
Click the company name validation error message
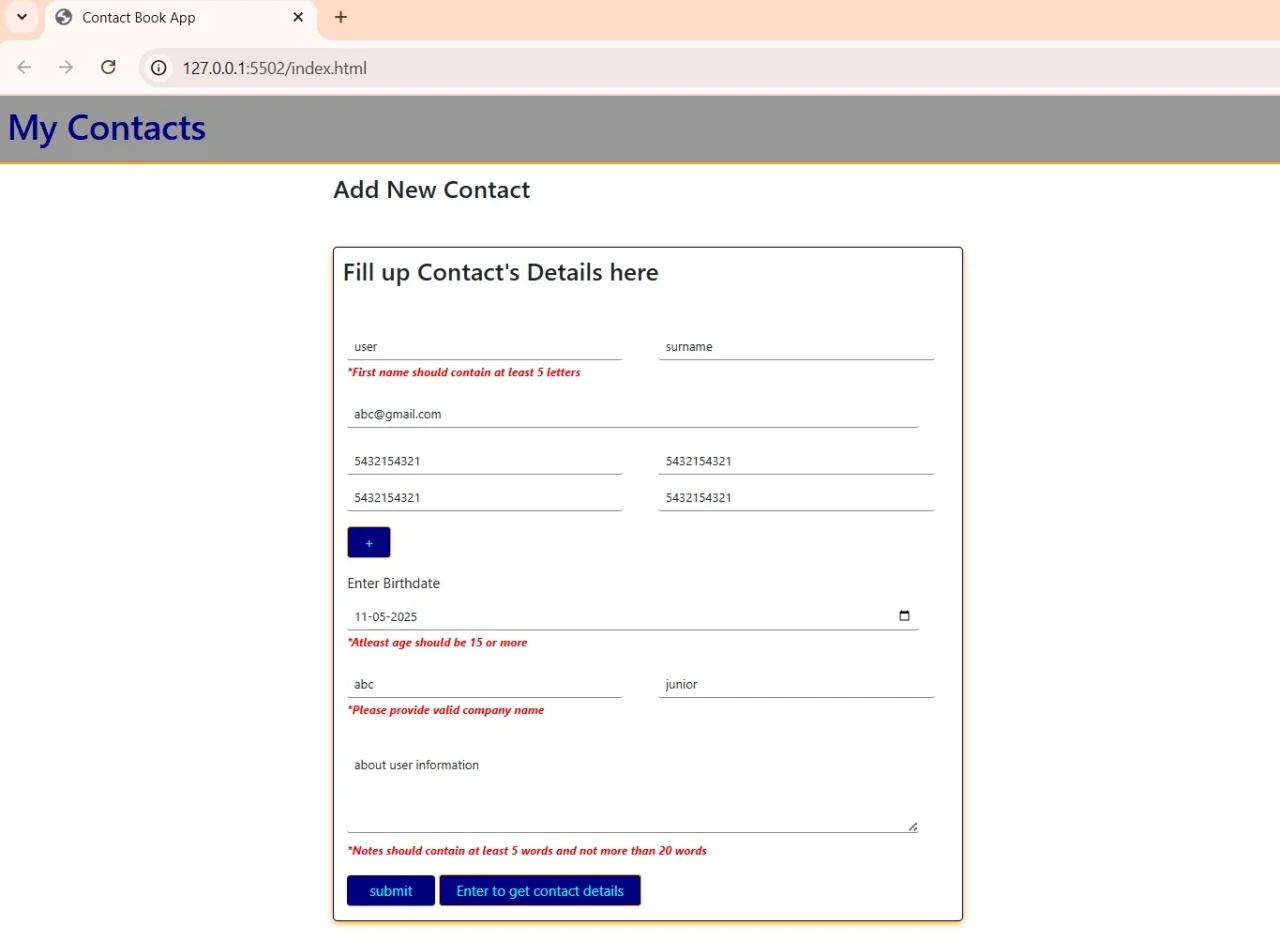pyautogui.click(x=446, y=710)
